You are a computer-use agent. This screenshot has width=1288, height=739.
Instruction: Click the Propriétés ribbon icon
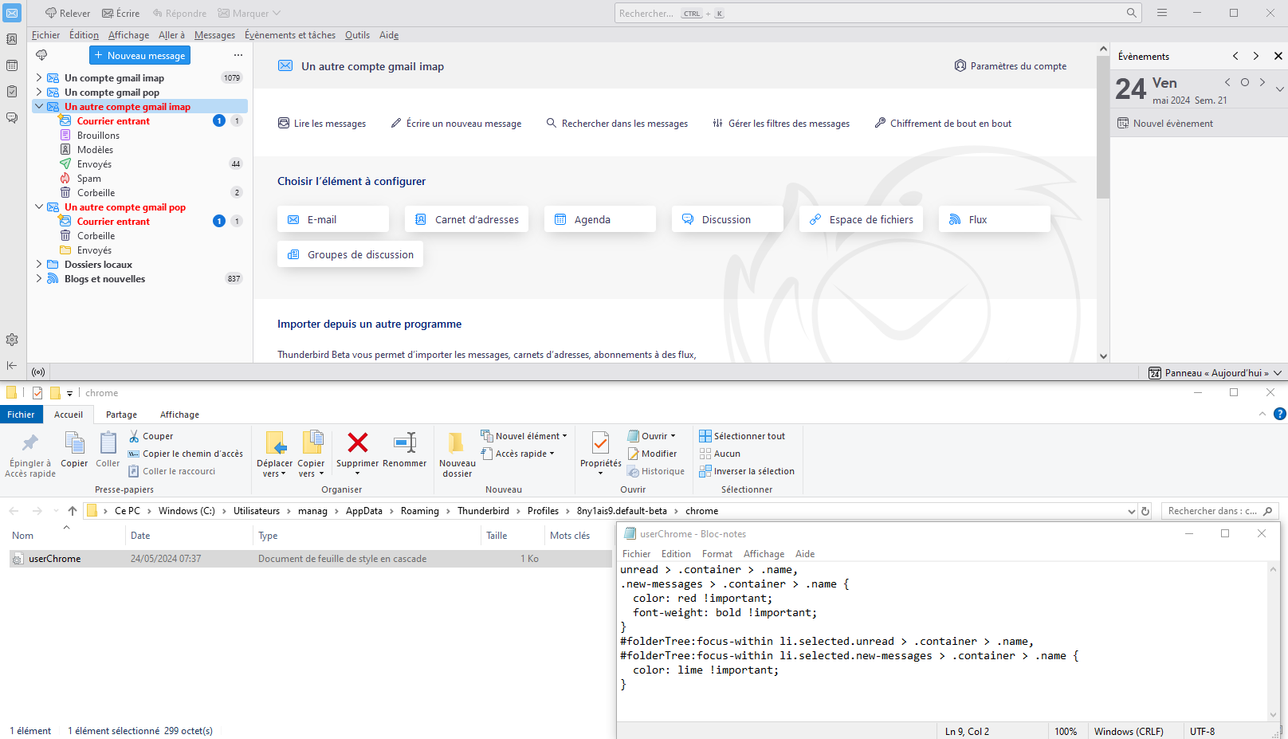tap(600, 443)
